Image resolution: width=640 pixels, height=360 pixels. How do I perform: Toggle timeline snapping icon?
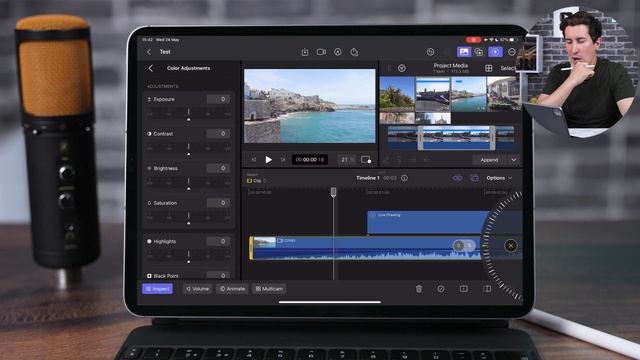(474, 178)
